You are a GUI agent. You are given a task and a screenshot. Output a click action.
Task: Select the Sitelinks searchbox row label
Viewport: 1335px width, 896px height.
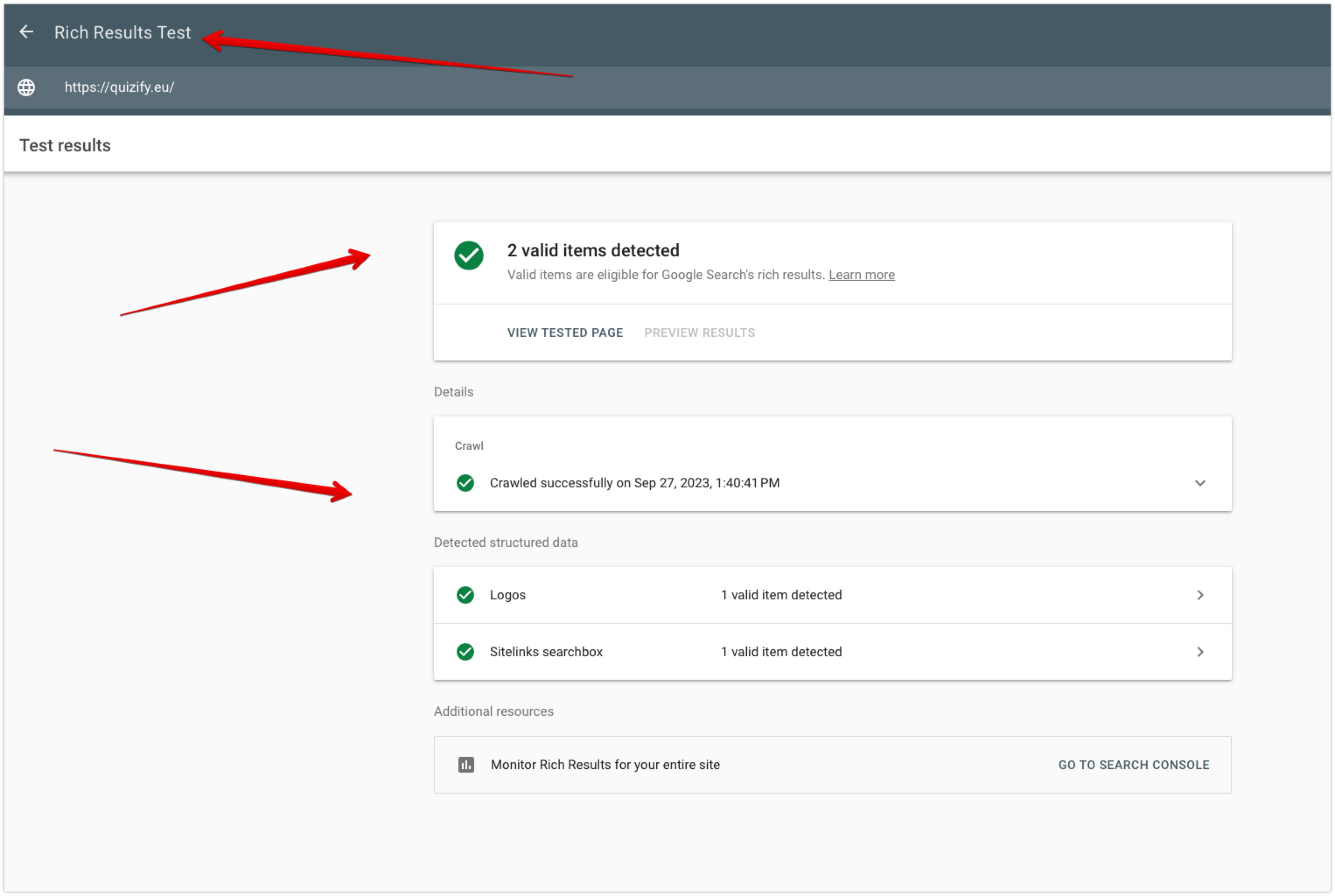(545, 652)
